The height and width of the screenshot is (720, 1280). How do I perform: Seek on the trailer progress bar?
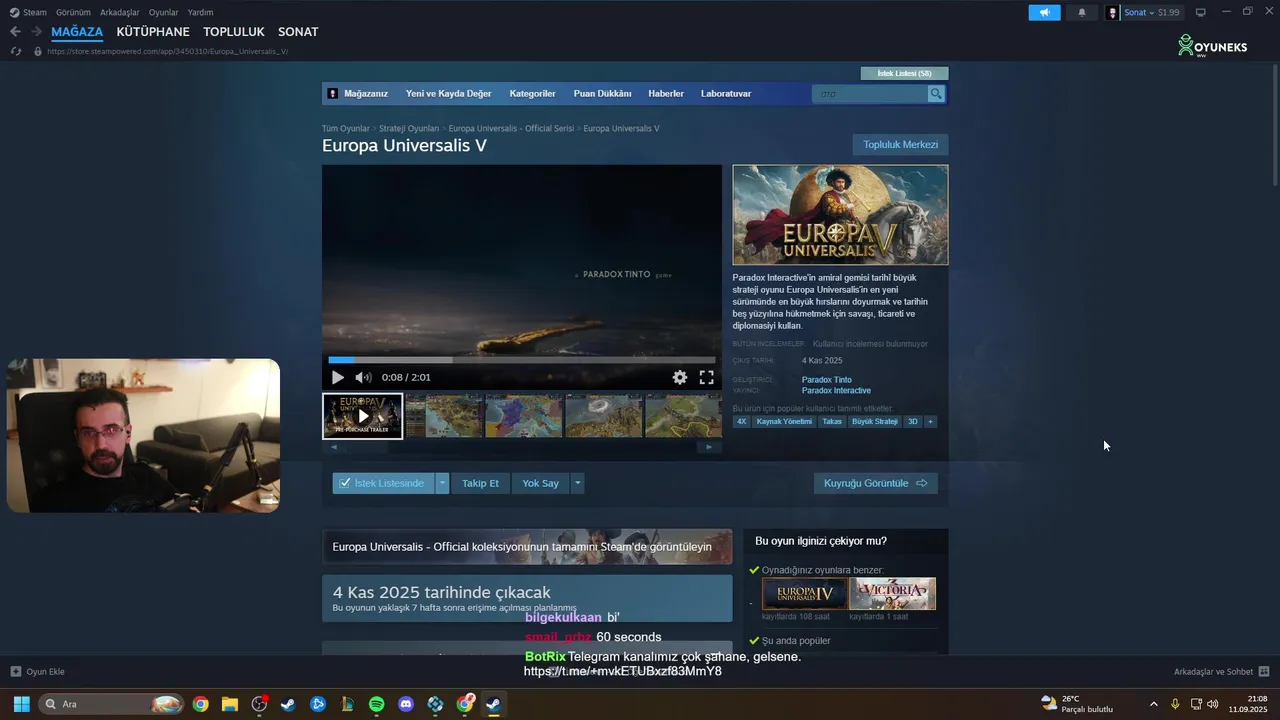tap(522, 360)
